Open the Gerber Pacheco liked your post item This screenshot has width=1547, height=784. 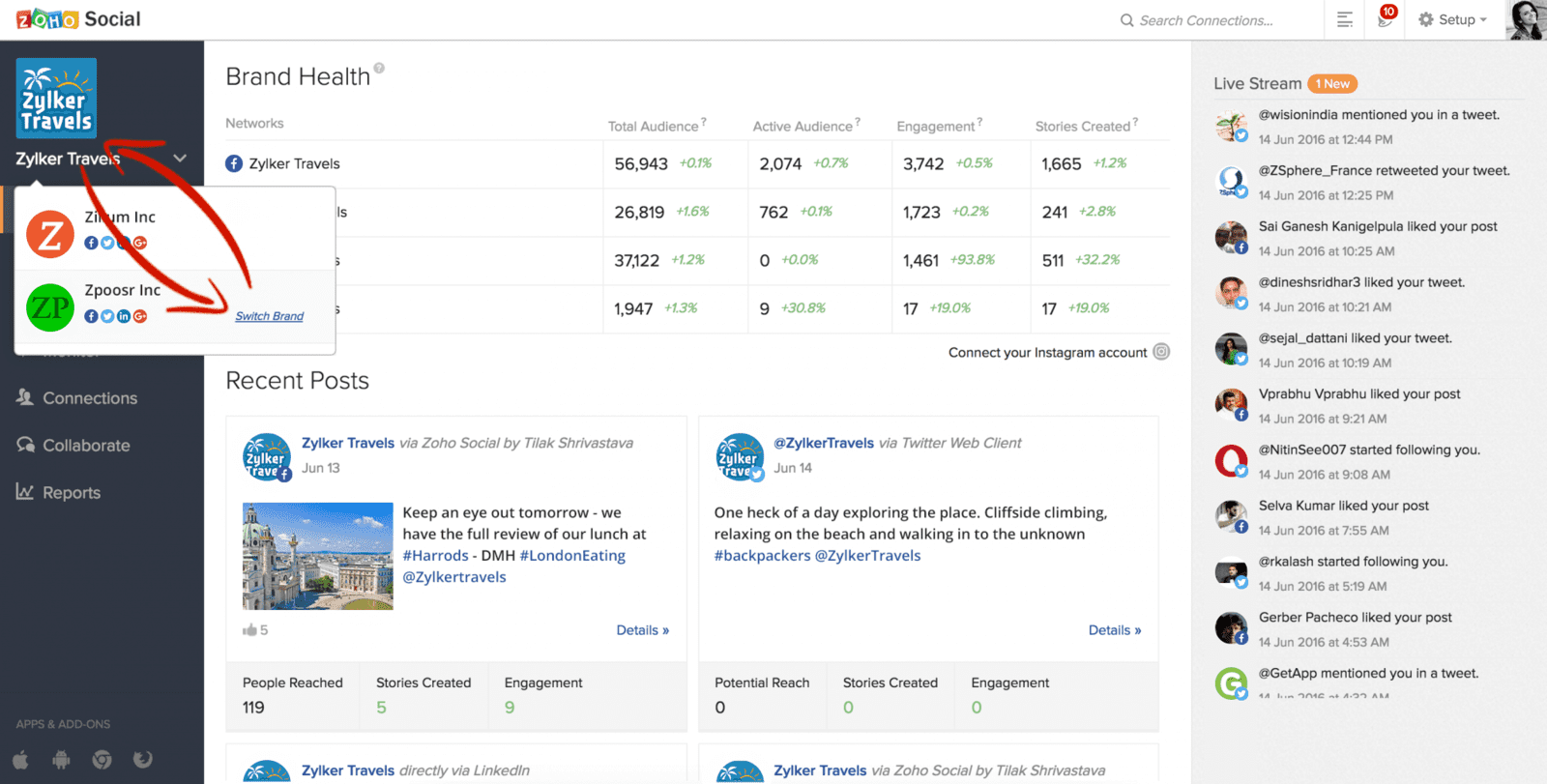pyautogui.click(x=1368, y=629)
